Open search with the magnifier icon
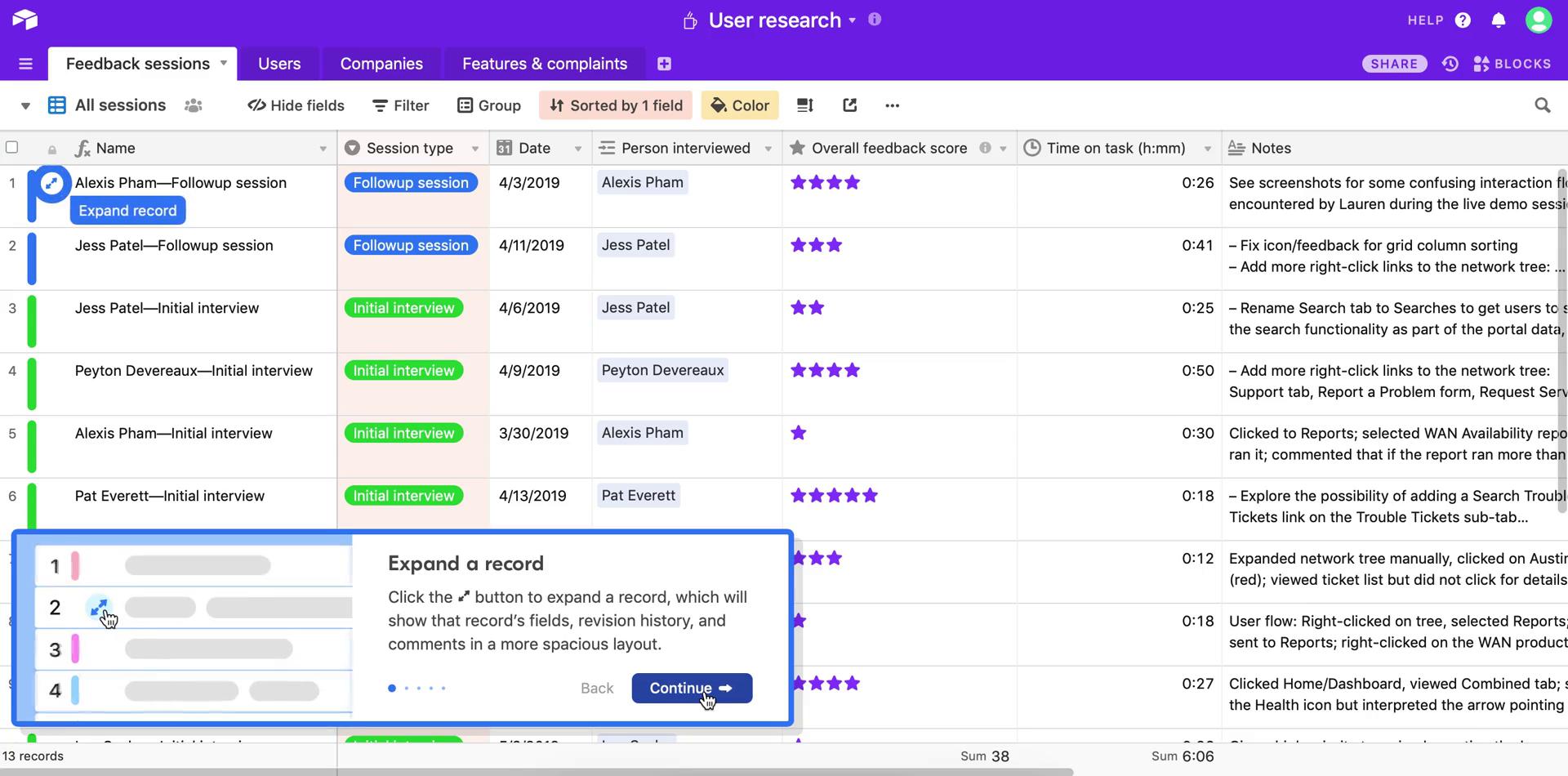 click(1543, 105)
